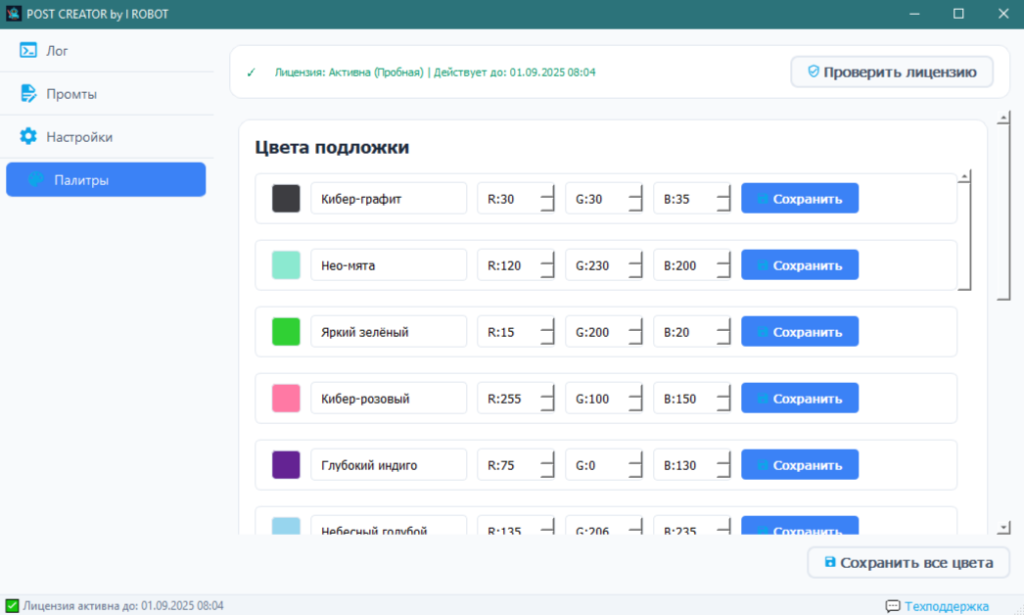This screenshot has width=1024, height=615.
Task: Switch to the Настройки section
Action: click(79, 137)
